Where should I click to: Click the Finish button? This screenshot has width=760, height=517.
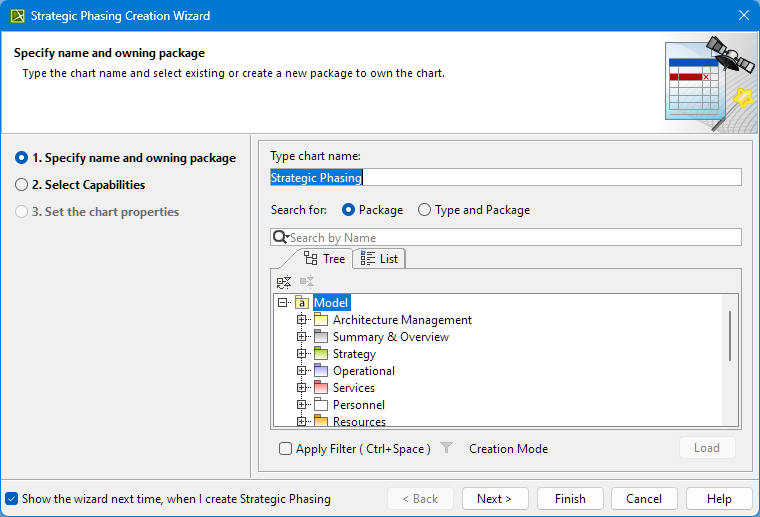coord(570,499)
